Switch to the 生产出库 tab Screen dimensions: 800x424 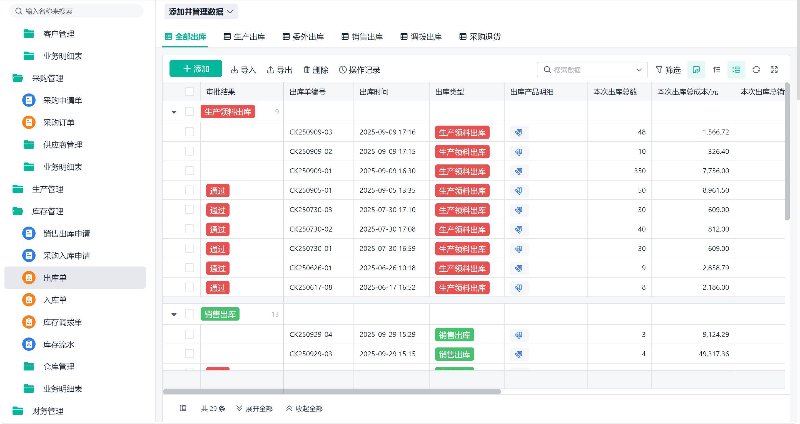pyautogui.click(x=244, y=37)
